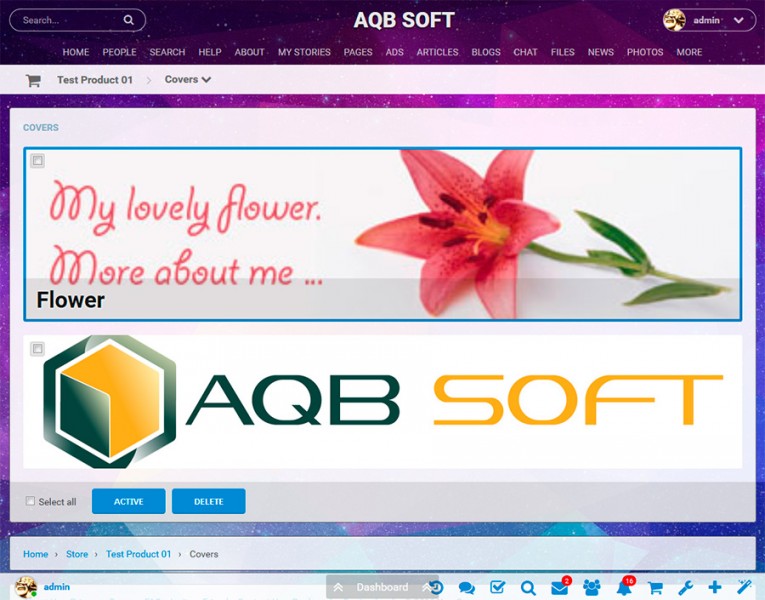Check the Flower cover checkbox

(x=38, y=160)
